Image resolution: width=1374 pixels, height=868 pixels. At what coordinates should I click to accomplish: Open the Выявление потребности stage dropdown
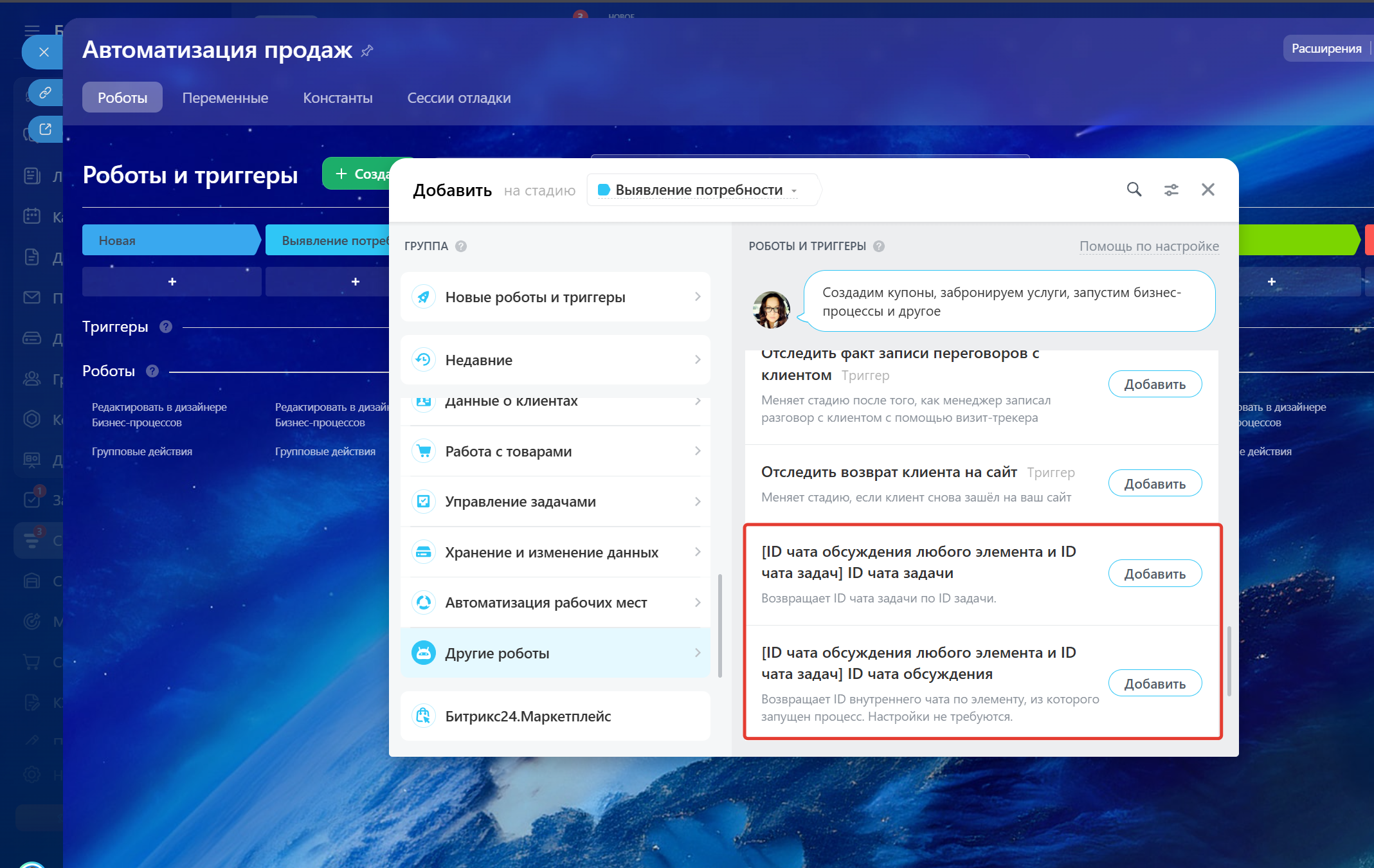coord(699,190)
